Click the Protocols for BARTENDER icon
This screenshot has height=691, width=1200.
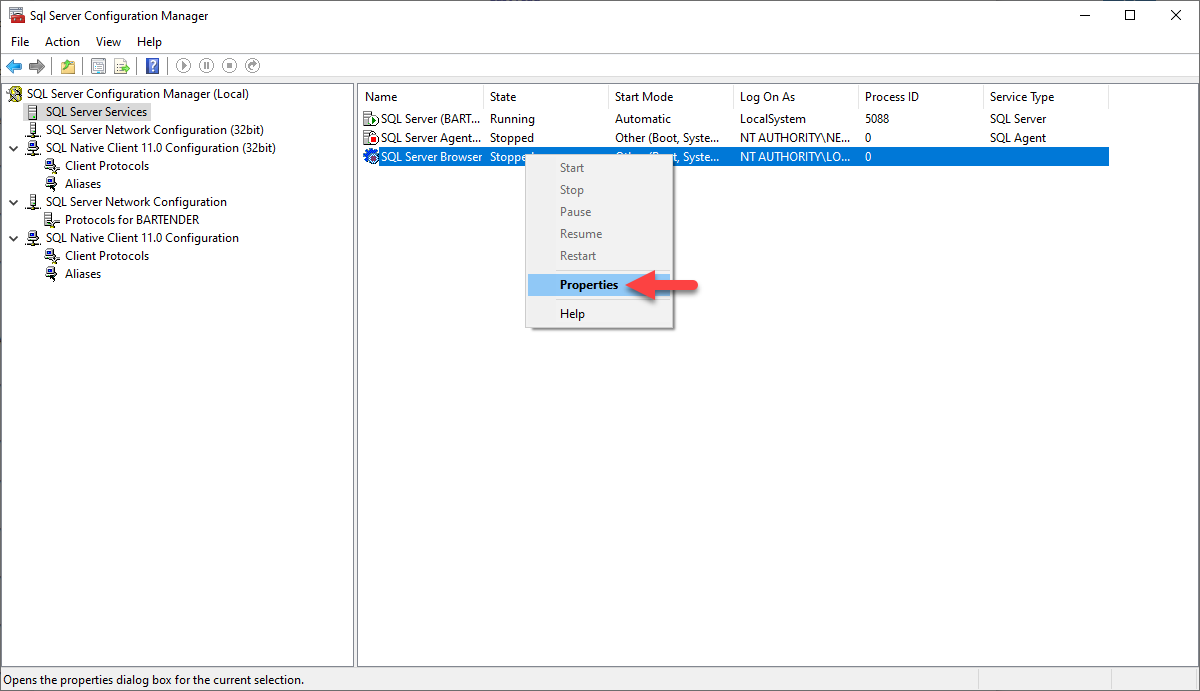52,220
